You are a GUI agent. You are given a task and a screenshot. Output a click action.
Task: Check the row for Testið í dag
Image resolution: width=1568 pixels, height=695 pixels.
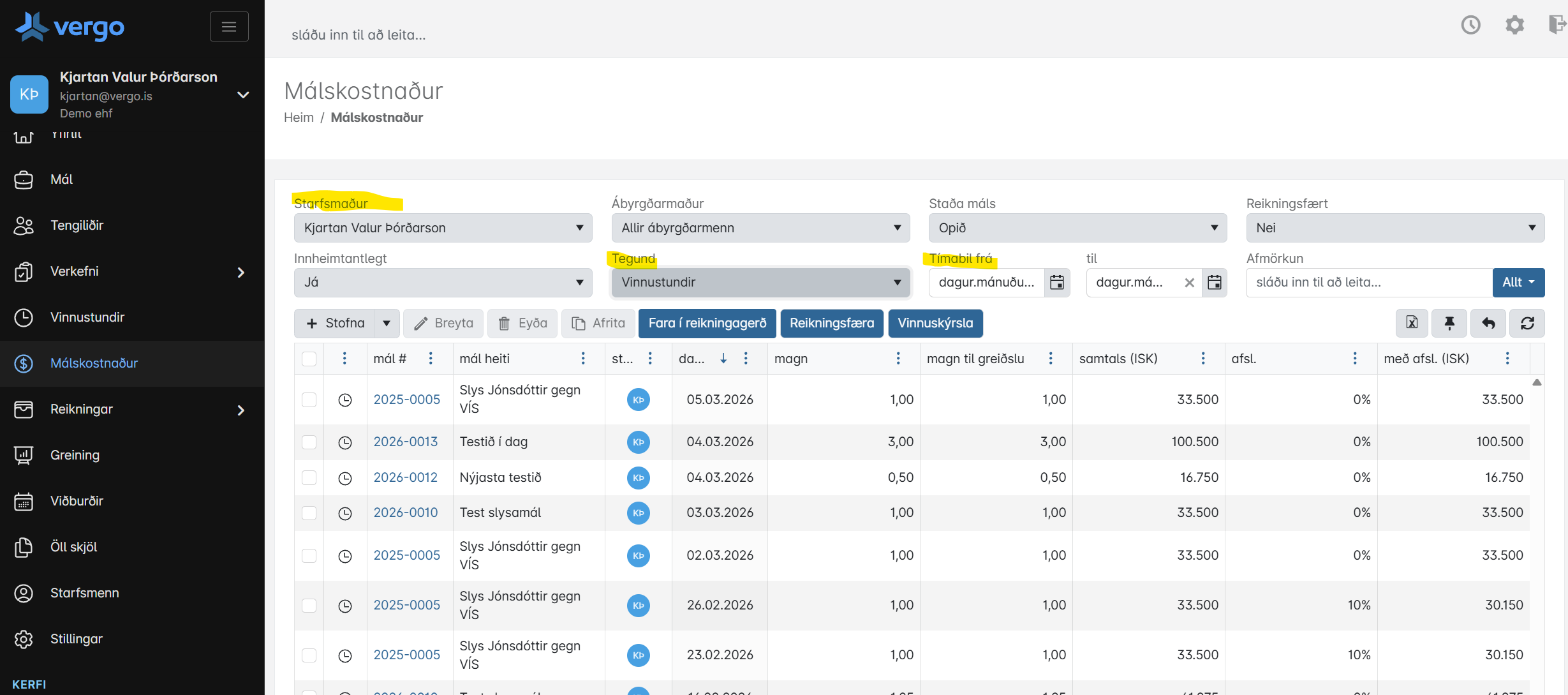(309, 442)
